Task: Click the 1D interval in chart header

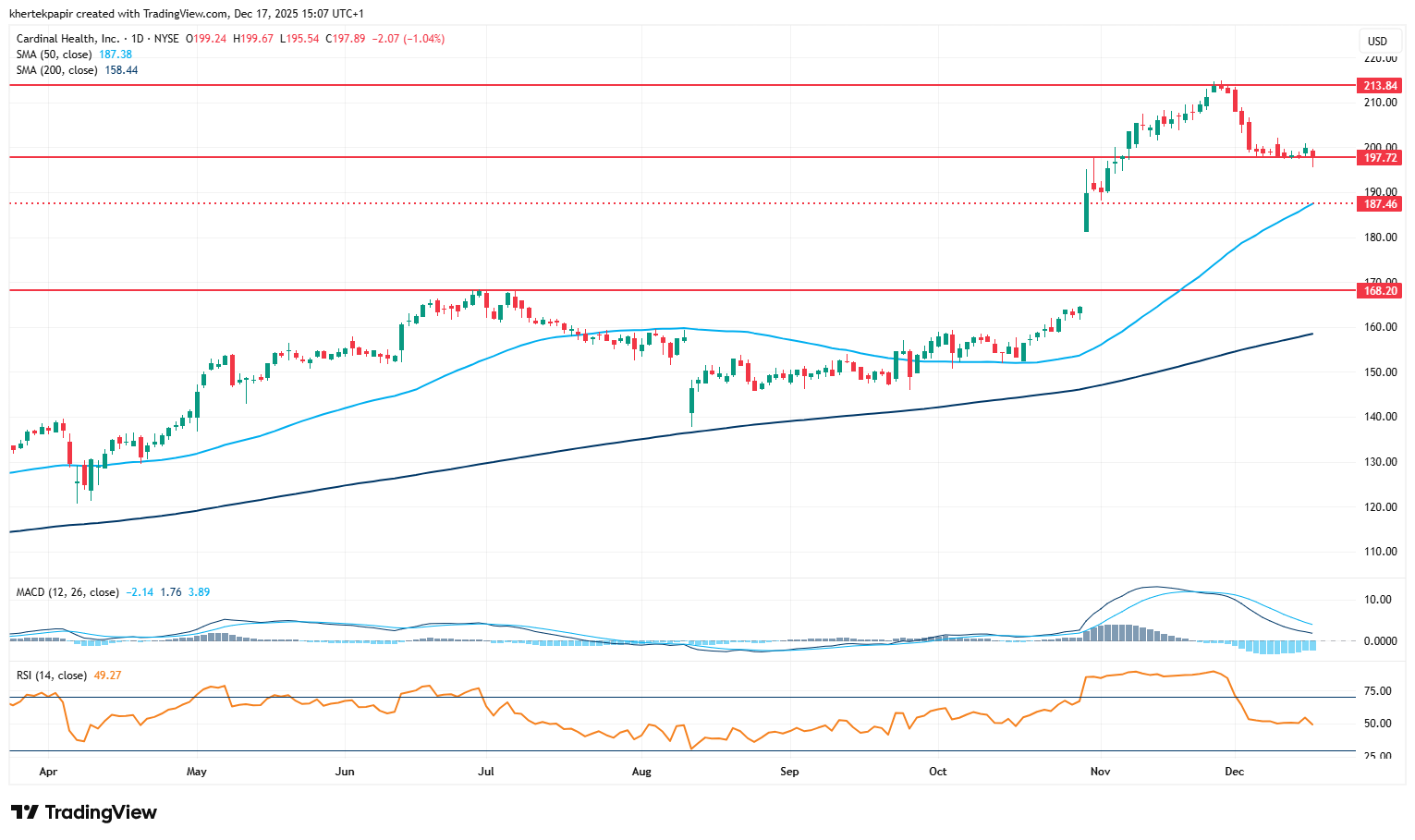Action: pyautogui.click(x=138, y=39)
